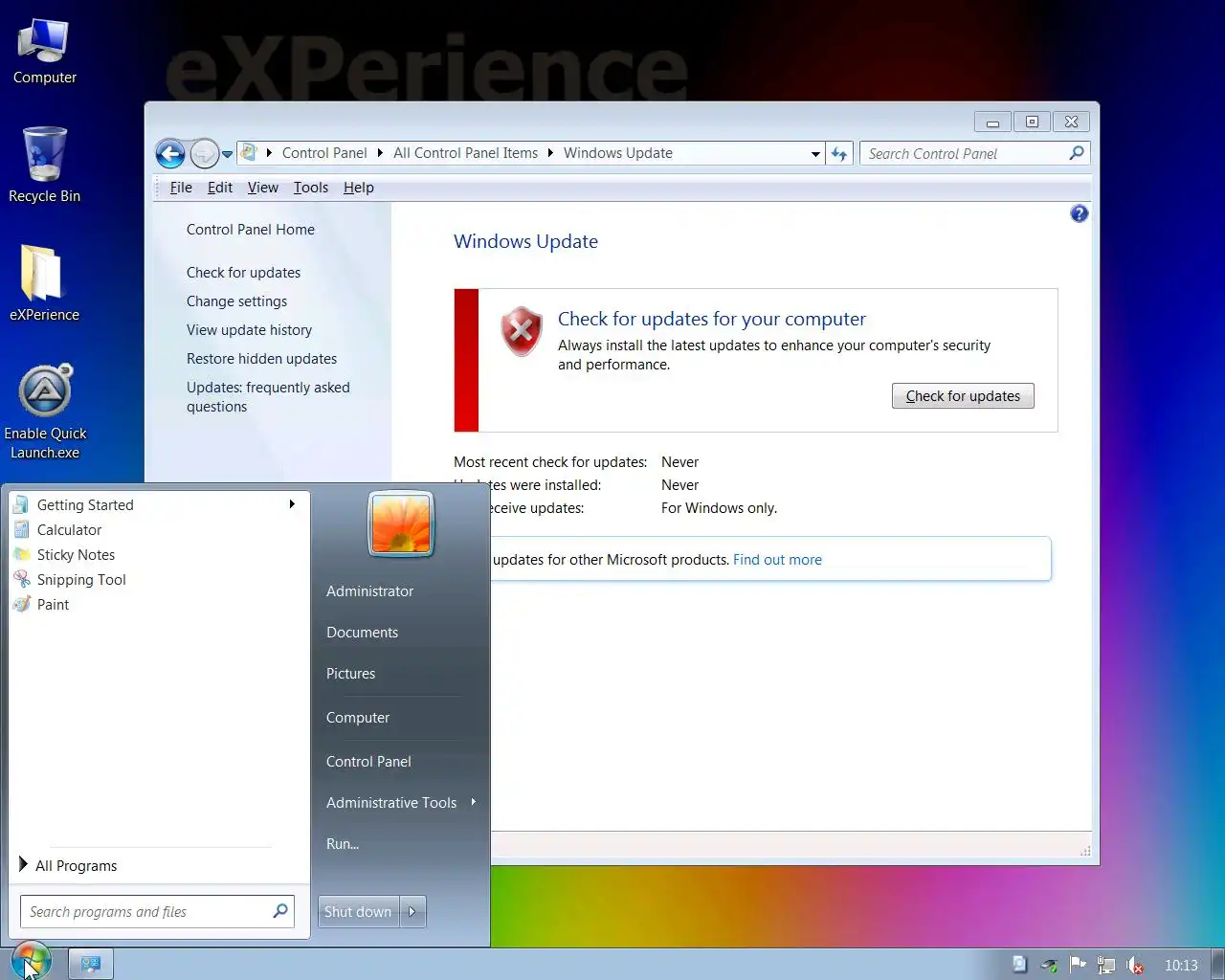Open Run... from Start menu
1225x980 pixels.
[x=343, y=844]
